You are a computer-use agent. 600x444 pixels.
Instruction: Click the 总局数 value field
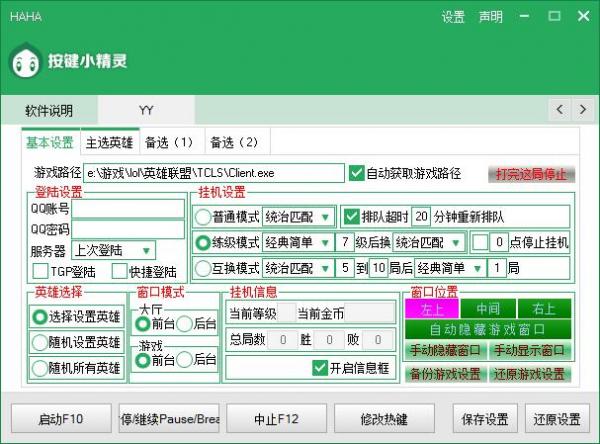pyautogui.click(x=283, y=340)
